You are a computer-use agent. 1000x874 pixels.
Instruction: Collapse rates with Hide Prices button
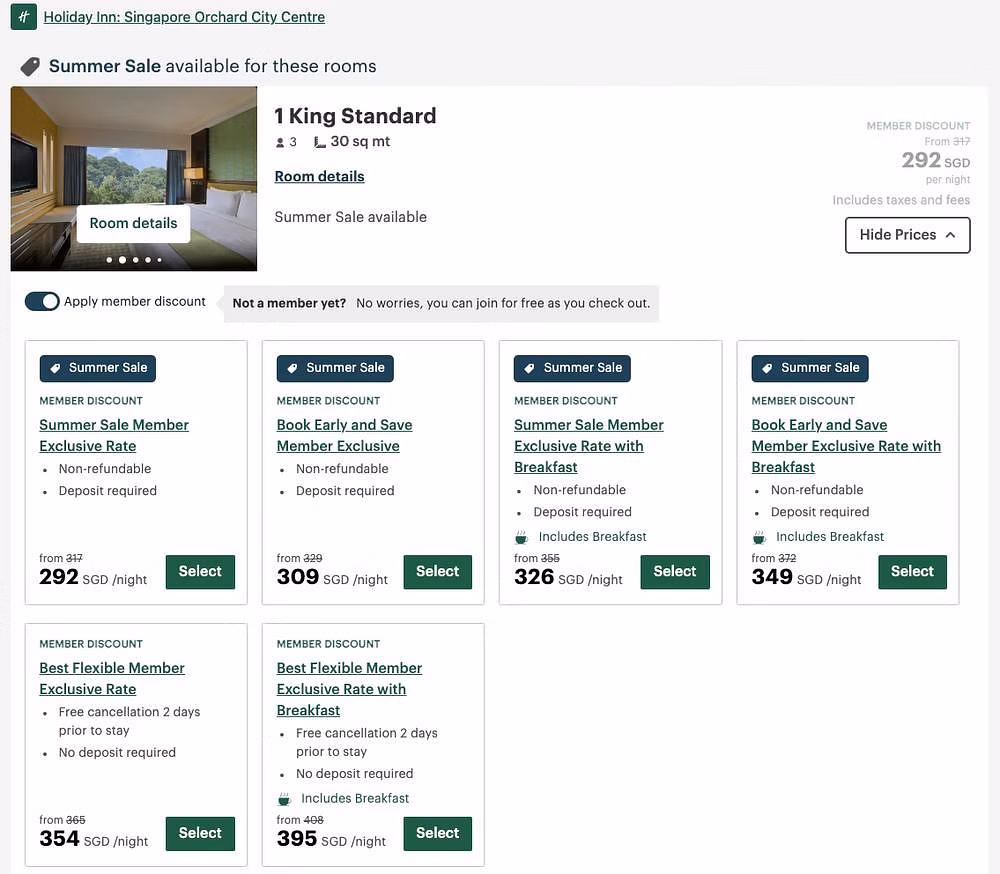[x=908, y=235]
